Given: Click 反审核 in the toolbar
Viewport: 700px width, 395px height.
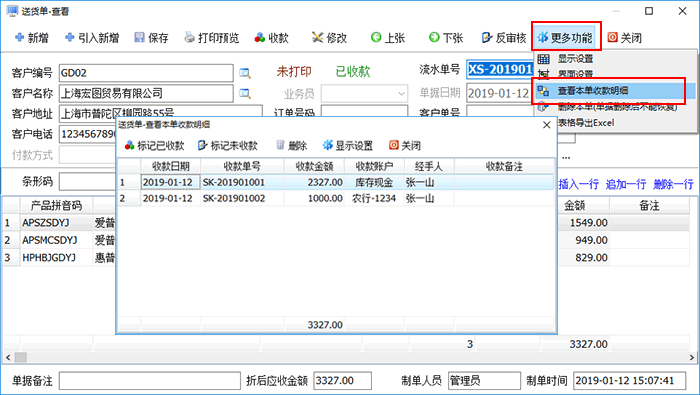Looking at the screenshot, I should (504, 38).
